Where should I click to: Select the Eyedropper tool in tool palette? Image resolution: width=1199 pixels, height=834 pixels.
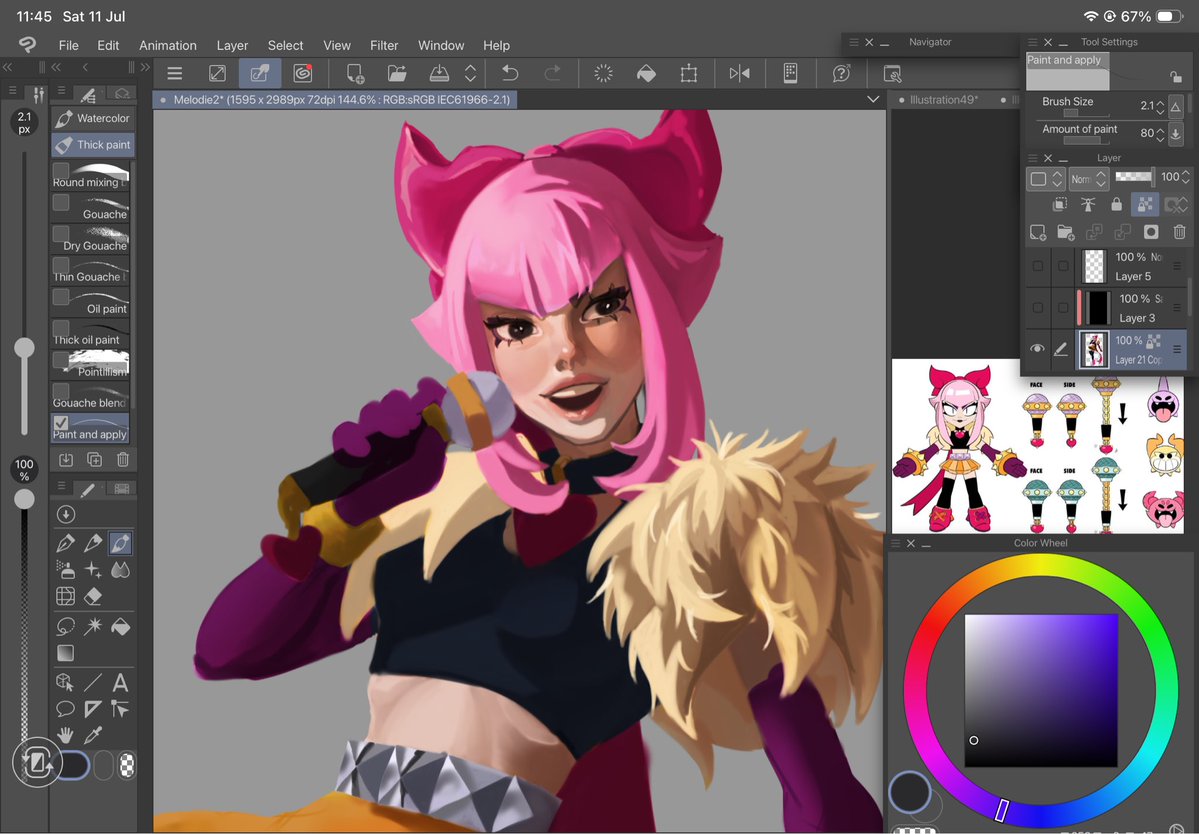pos(93,735)
